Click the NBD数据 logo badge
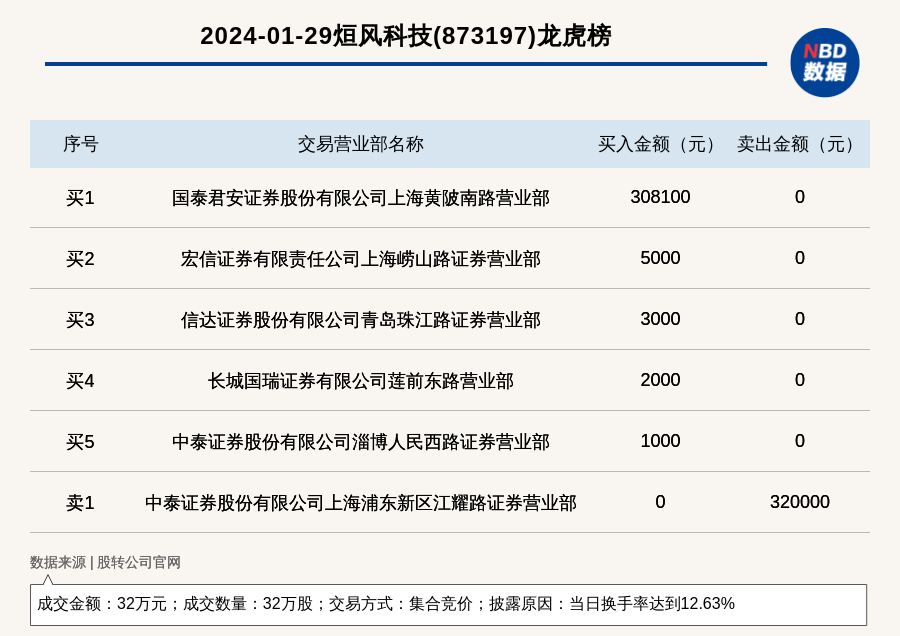 click(824, 63)
